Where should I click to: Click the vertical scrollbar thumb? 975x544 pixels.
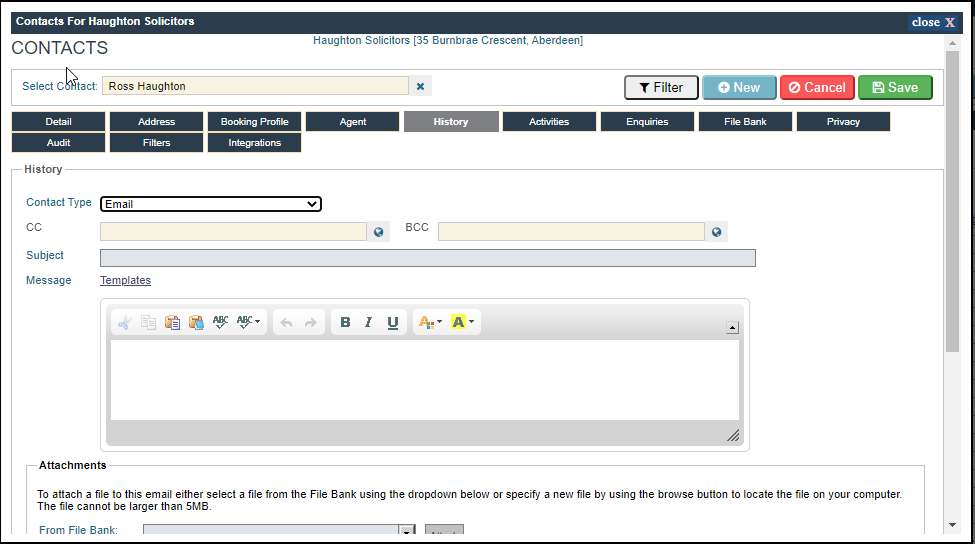pos(952,201)
